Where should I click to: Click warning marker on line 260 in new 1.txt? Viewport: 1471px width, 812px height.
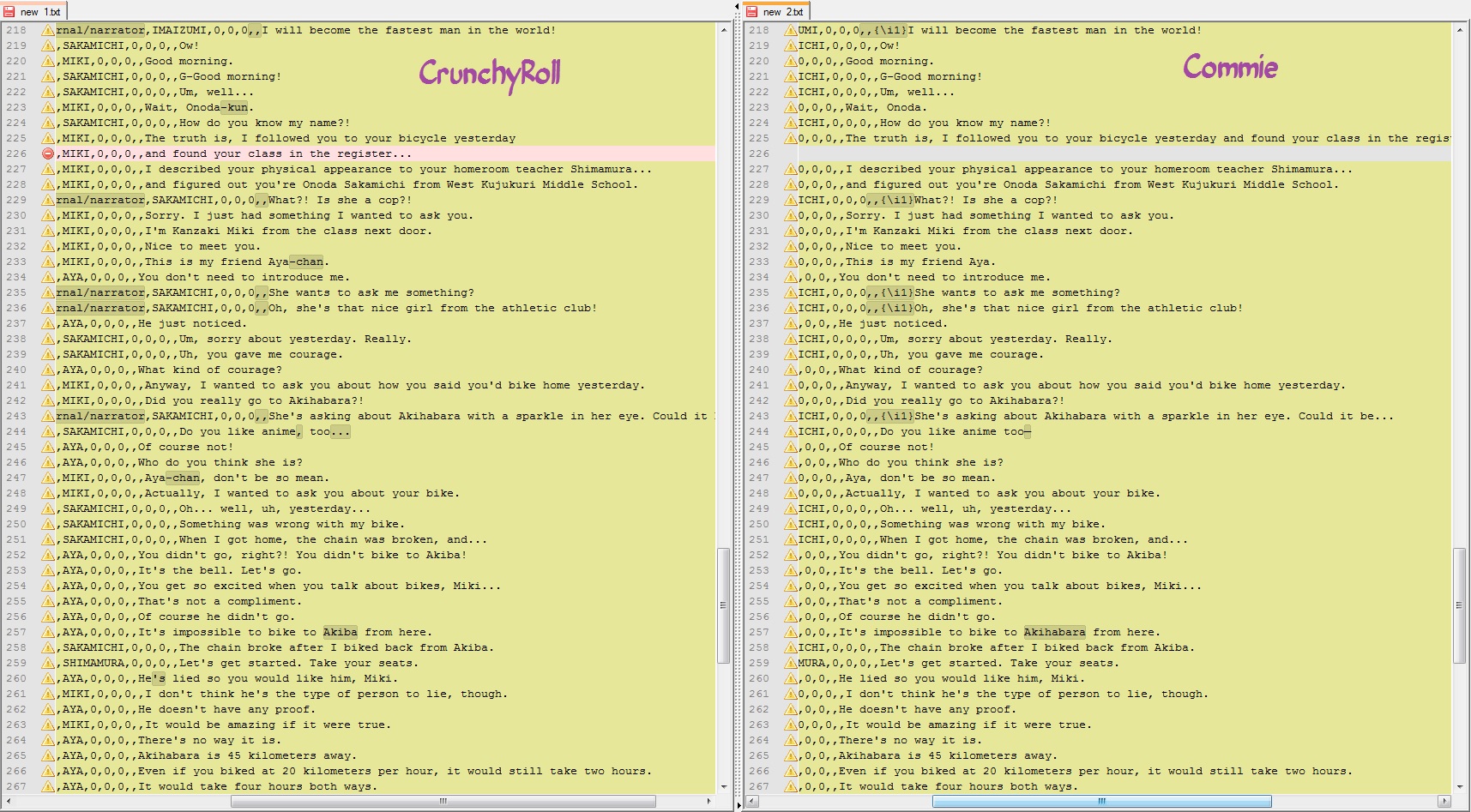[x=48, y=678]
